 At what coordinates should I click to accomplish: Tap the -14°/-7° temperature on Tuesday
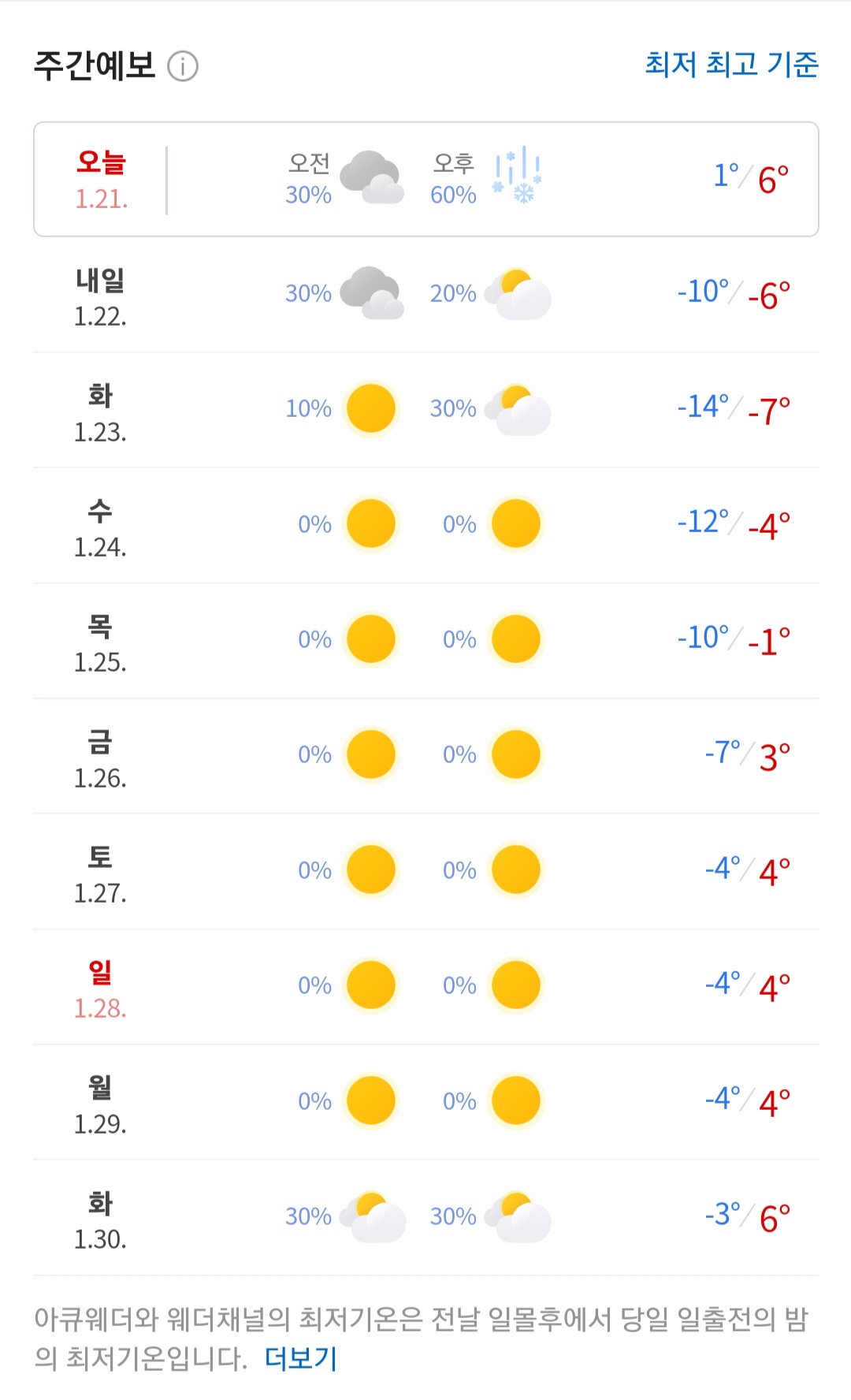(734, 409)
